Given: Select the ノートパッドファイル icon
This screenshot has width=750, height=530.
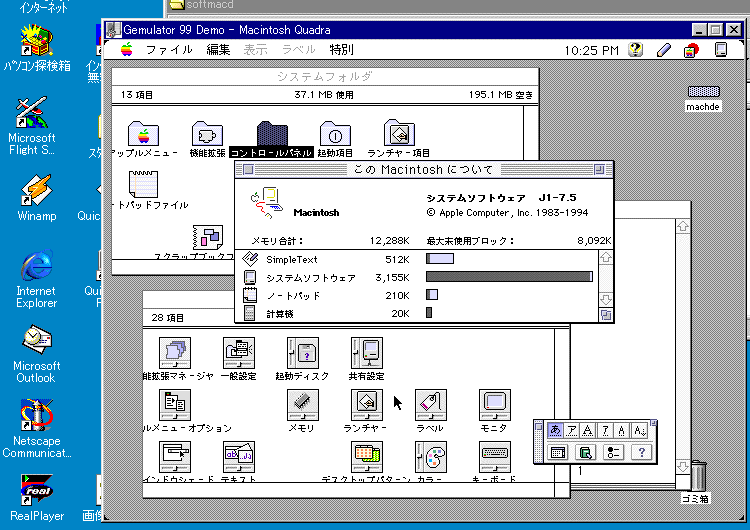Looking at the screenshot, I should (x=143, y=184).
